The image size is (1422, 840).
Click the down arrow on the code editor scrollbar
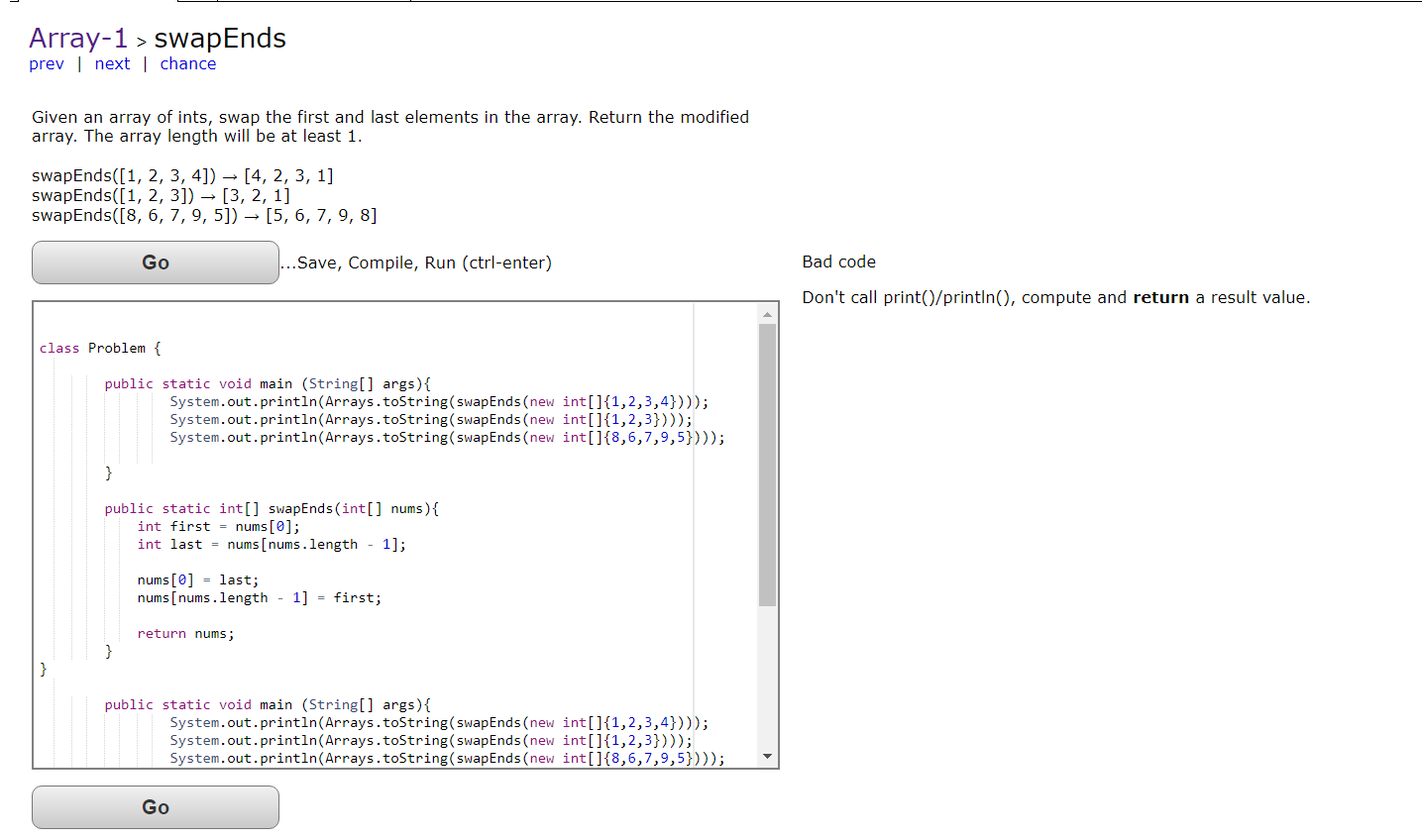[x=766, y=754]
